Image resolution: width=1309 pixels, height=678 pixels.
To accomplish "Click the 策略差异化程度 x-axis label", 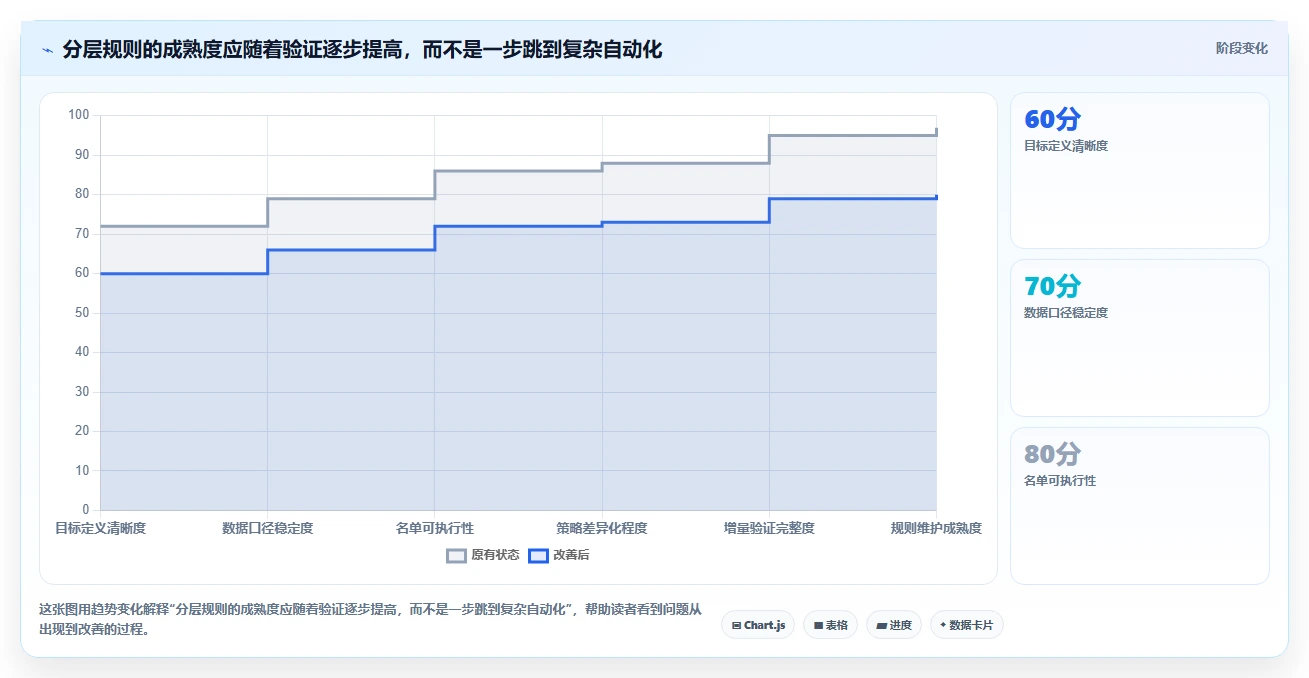I will point(602,528).
